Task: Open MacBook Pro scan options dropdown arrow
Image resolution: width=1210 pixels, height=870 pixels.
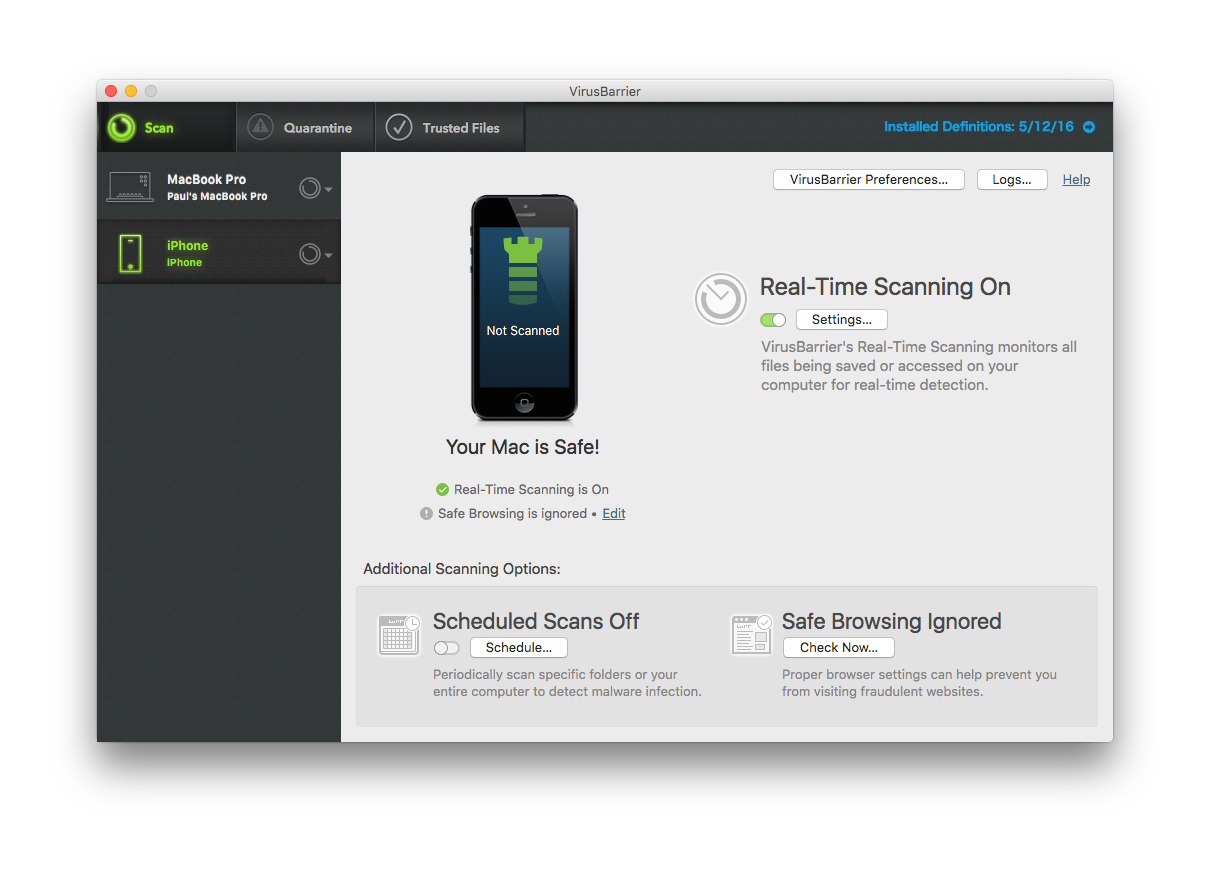Action: [x=329, y=189]
